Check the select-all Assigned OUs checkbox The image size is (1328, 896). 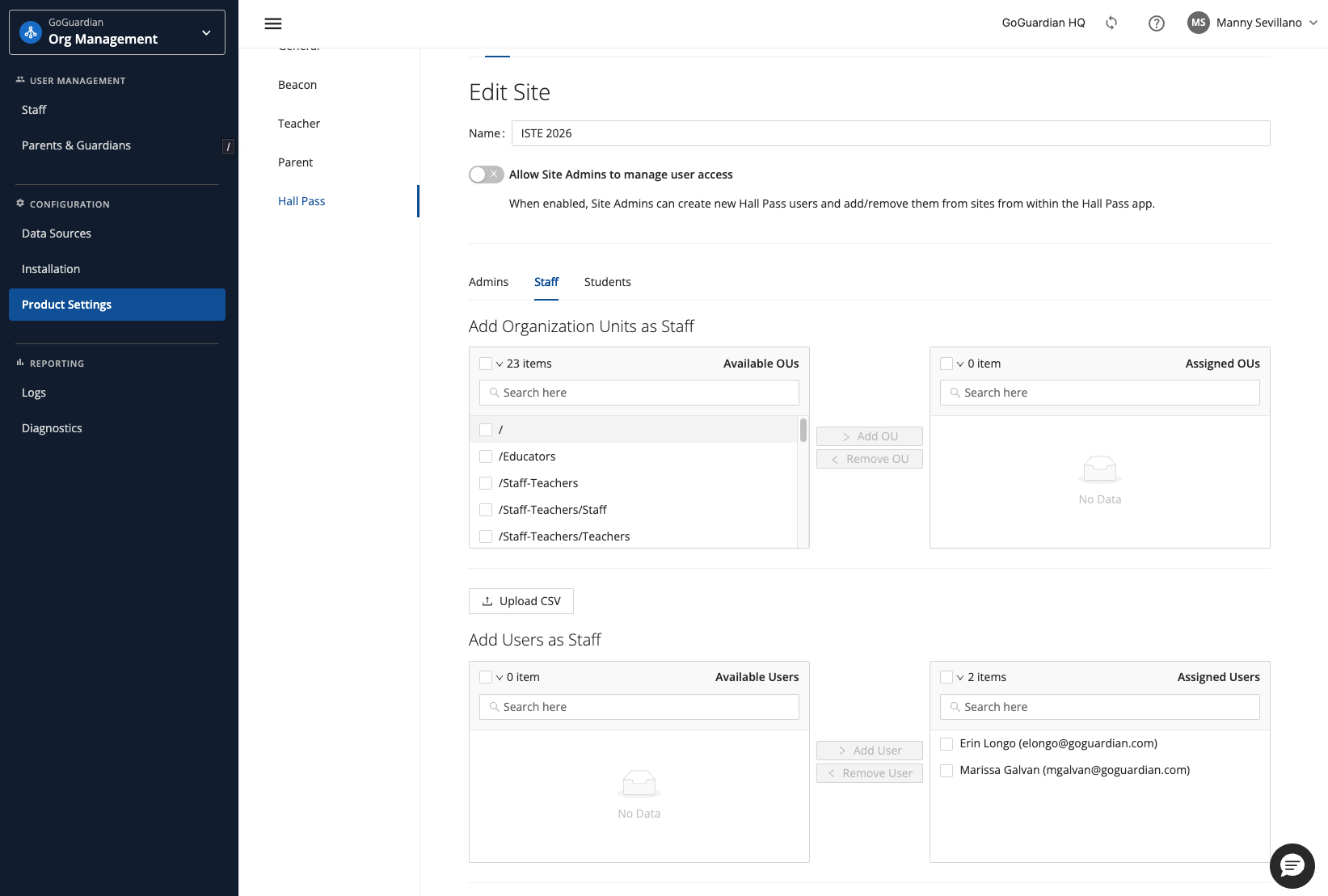(946, 364)
